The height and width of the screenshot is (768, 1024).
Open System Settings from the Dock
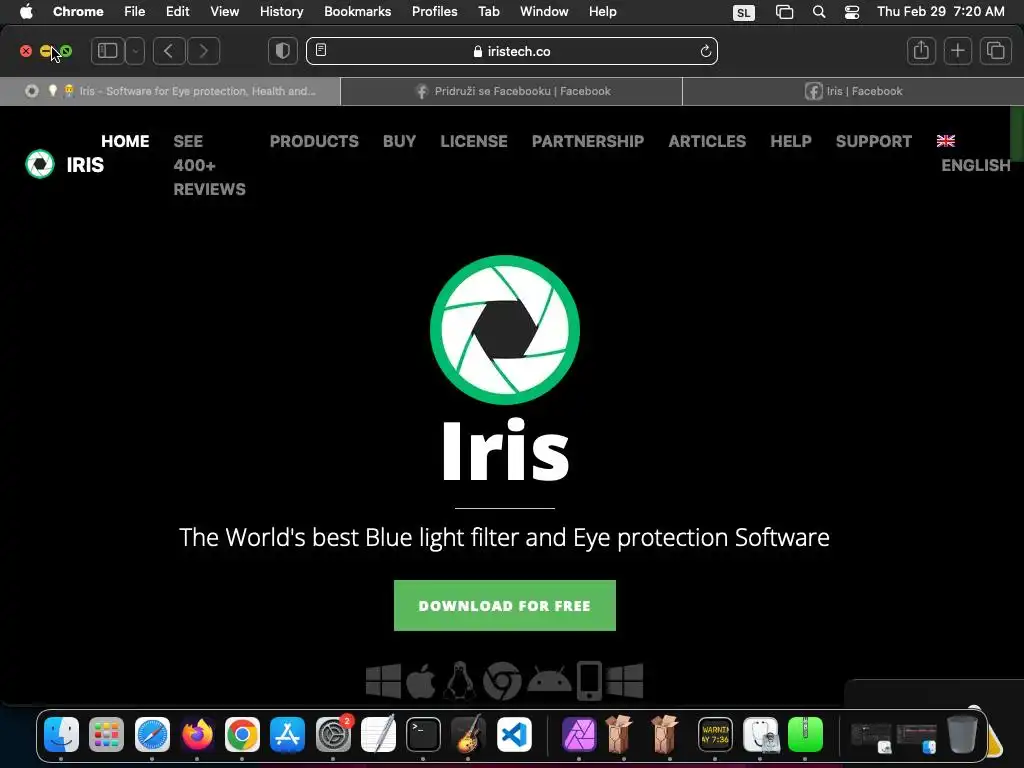click(x=333, y=735)
